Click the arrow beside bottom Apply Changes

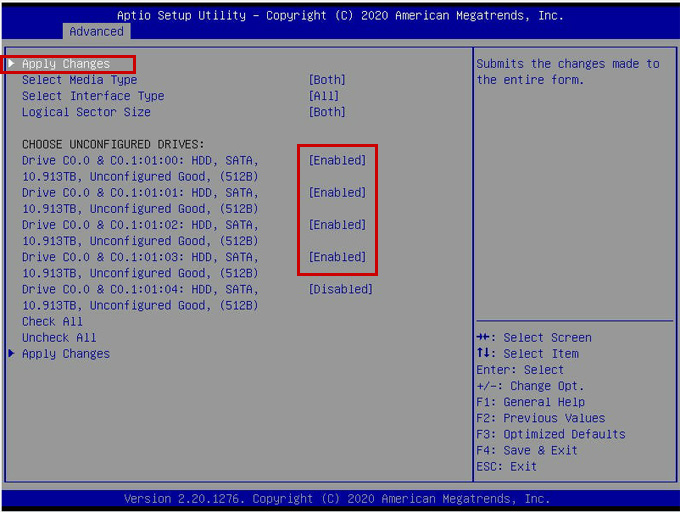(11, 354)
